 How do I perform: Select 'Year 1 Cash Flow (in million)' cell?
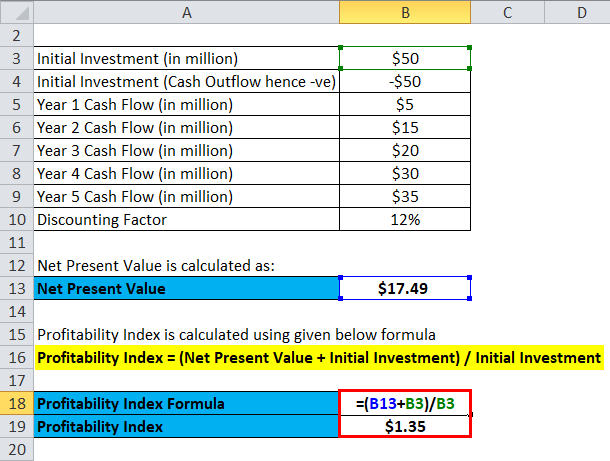[x=186, y=104]
